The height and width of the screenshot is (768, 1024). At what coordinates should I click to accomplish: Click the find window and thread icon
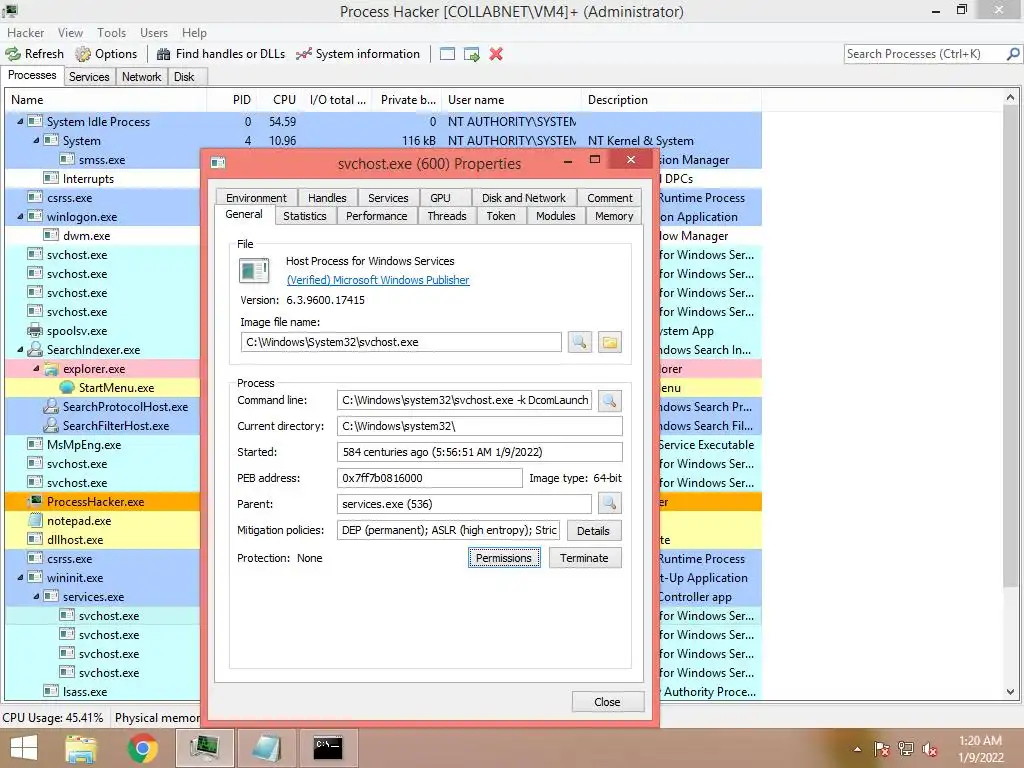click(x=472, y=54)
